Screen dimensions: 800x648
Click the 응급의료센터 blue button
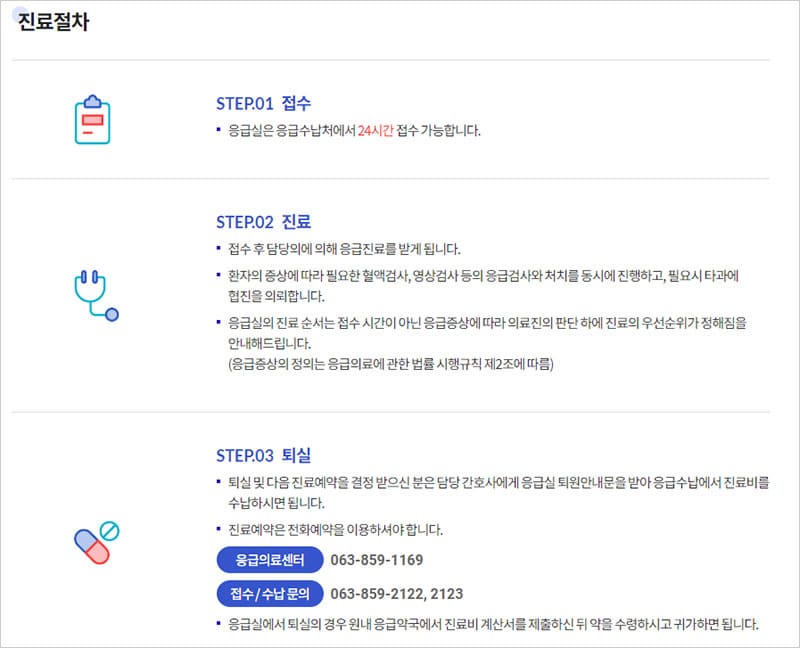click(268, 559)
